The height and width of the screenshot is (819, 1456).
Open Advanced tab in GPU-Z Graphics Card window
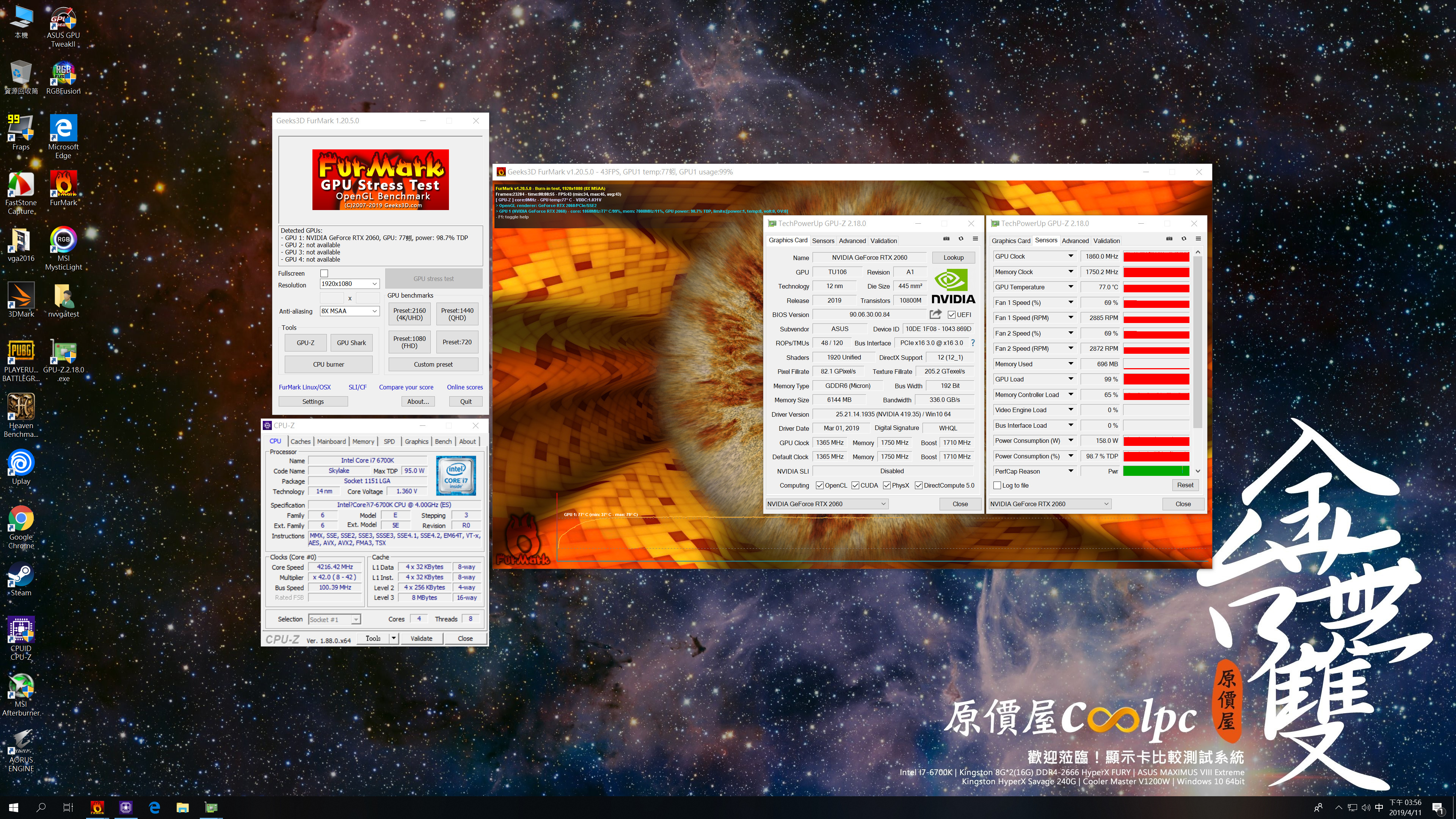pyautogui.click(x=852, y=241)
